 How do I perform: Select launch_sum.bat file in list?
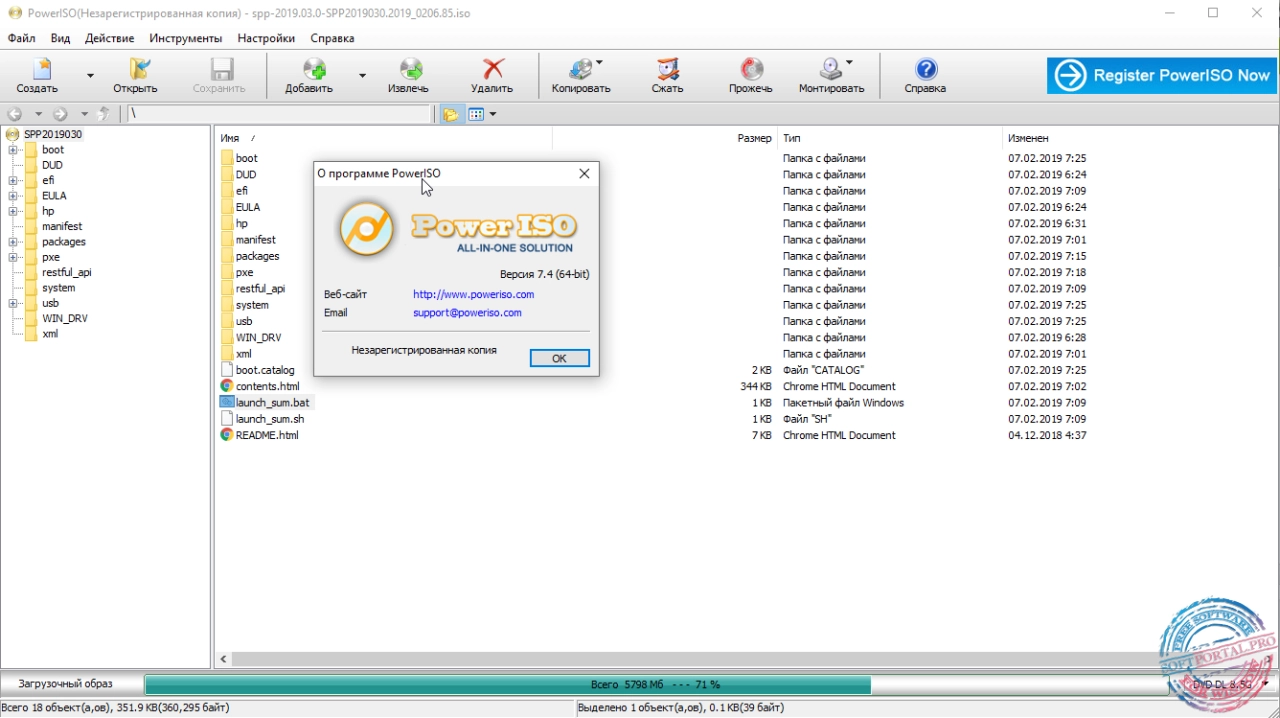(x=273, y=402)
